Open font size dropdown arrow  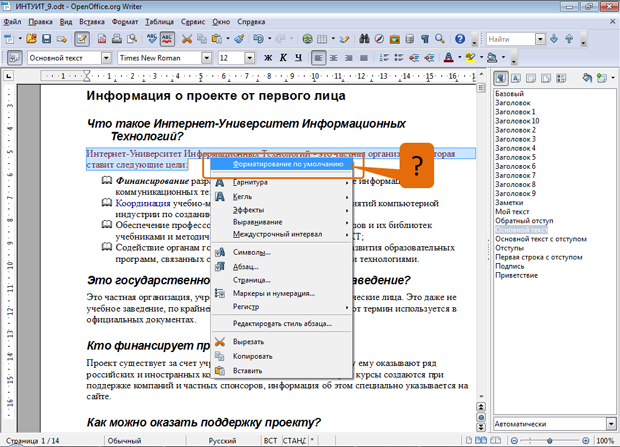pos(249,58)
